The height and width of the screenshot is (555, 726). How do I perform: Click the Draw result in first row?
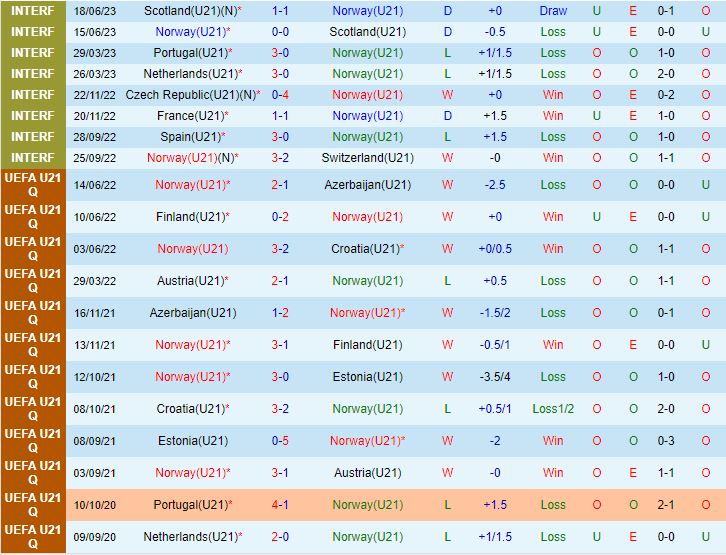[553, 11]
